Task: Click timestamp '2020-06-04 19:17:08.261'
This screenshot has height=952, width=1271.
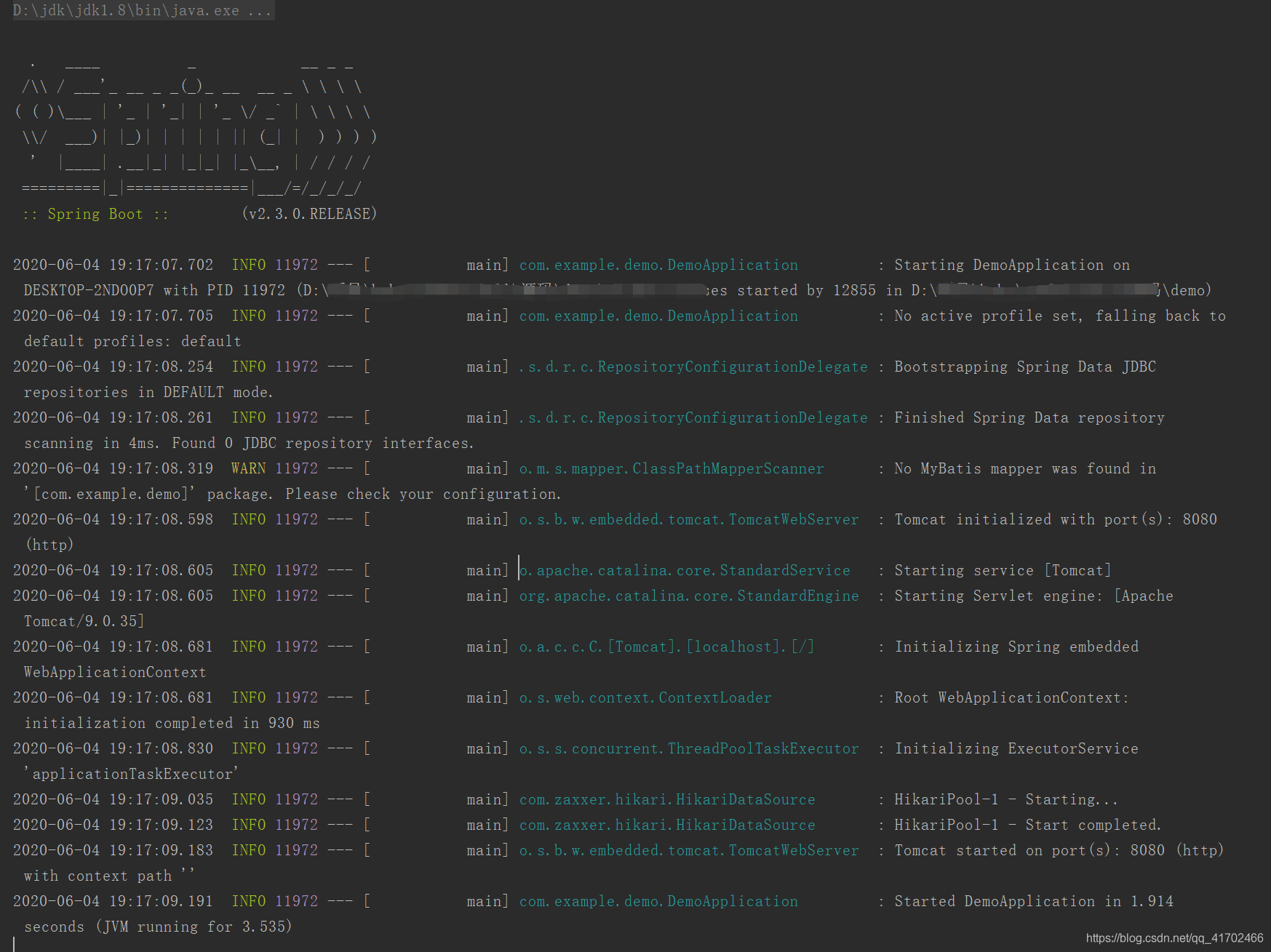Action: tap(113, 417)
